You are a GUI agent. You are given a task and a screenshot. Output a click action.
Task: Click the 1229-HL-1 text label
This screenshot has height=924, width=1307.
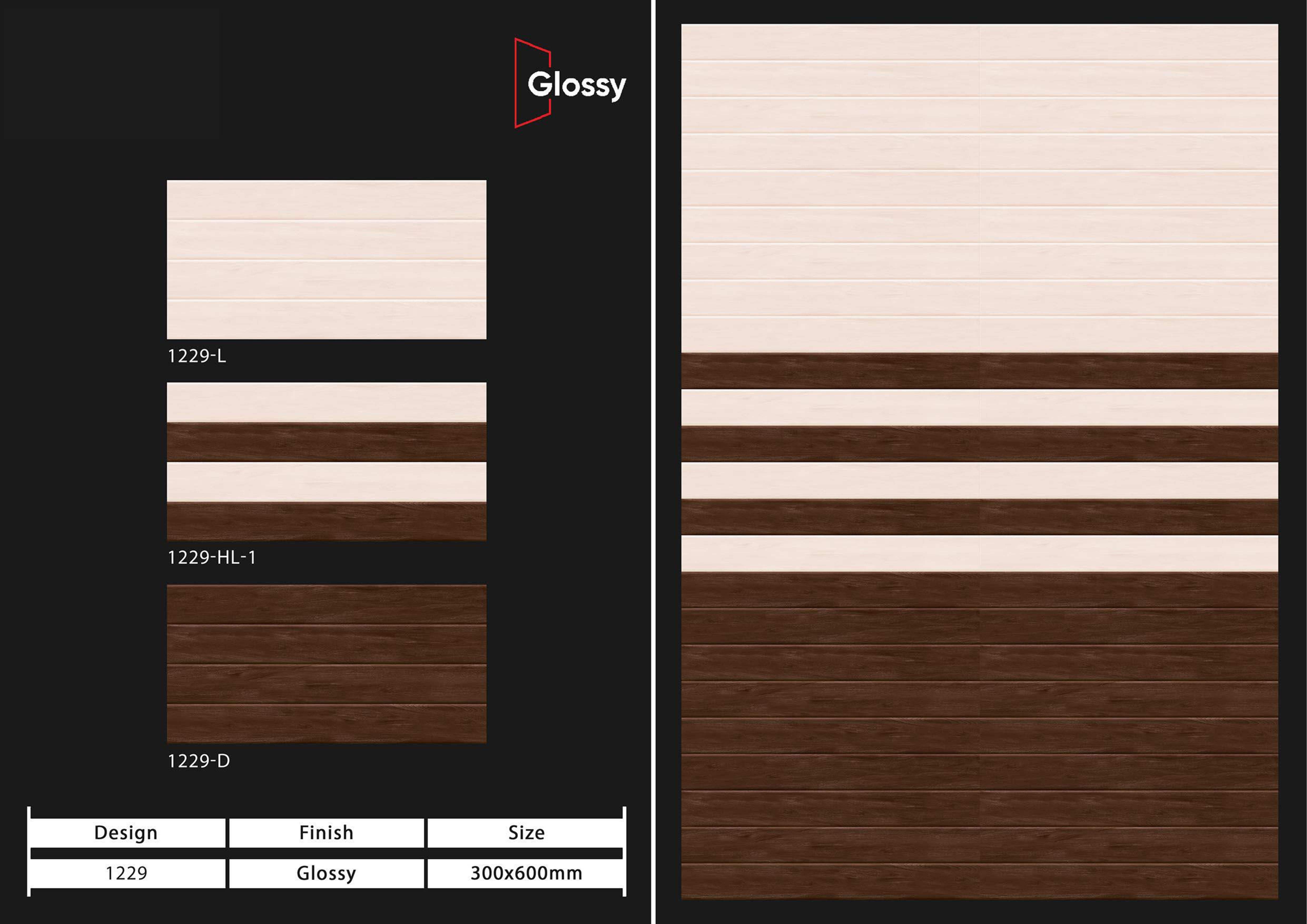click(211, 557)
